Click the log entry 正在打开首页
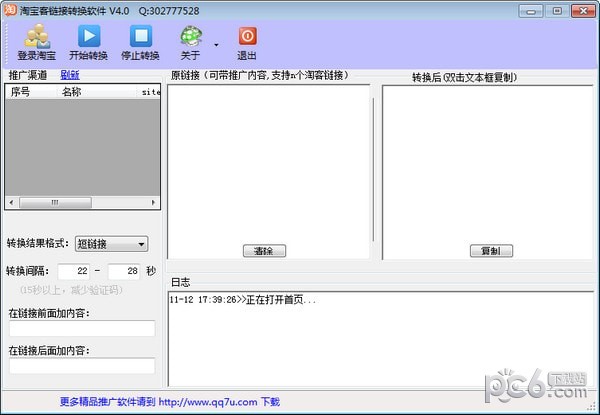The height and width of the screenshot is (415, 600). 243,300
